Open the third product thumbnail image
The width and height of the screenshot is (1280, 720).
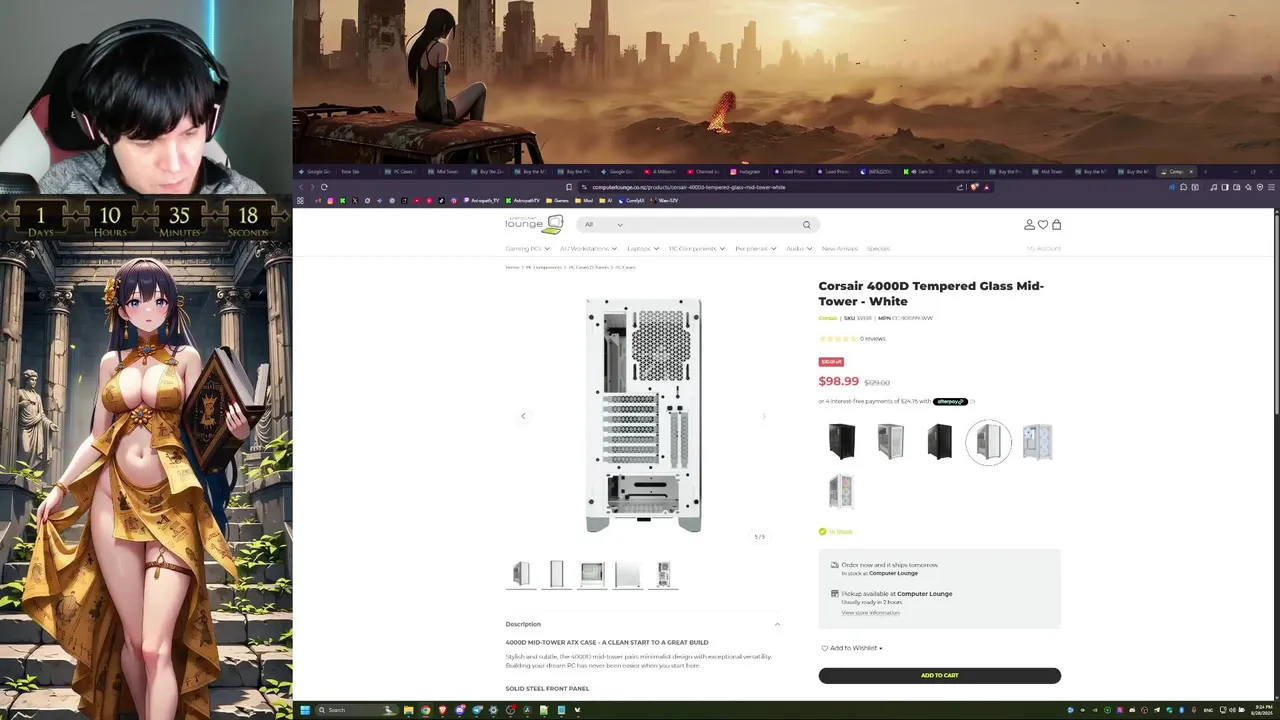(592, 574)
